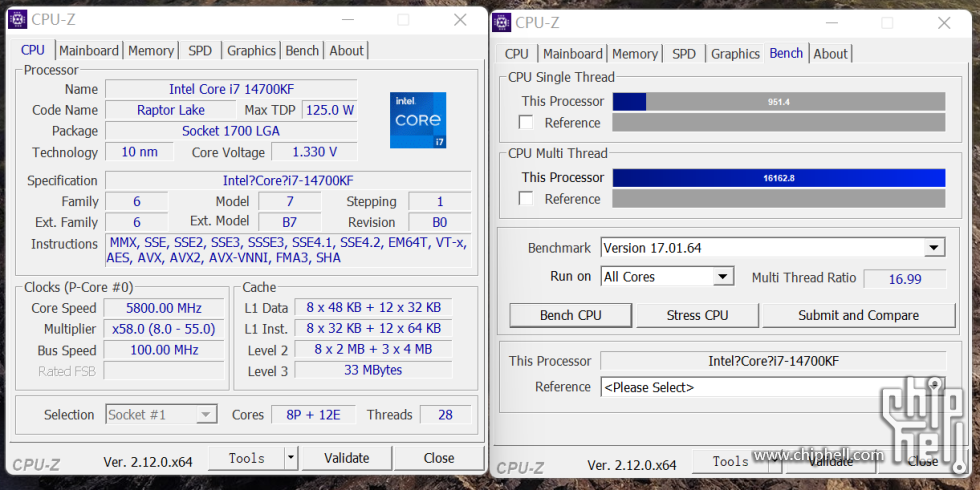Click Validate button in left window
The width and height of the screenshot is (980, 490).
(347, 459)
